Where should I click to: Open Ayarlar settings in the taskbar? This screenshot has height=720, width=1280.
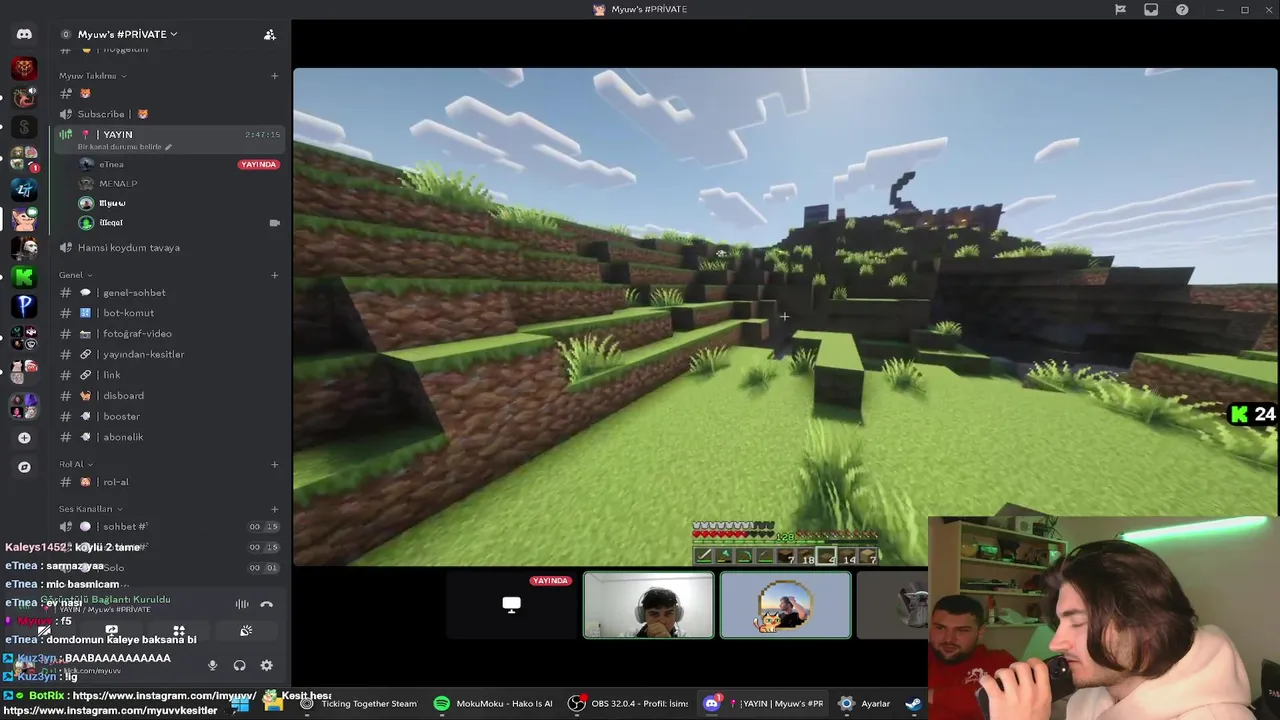tap(866, 703)
